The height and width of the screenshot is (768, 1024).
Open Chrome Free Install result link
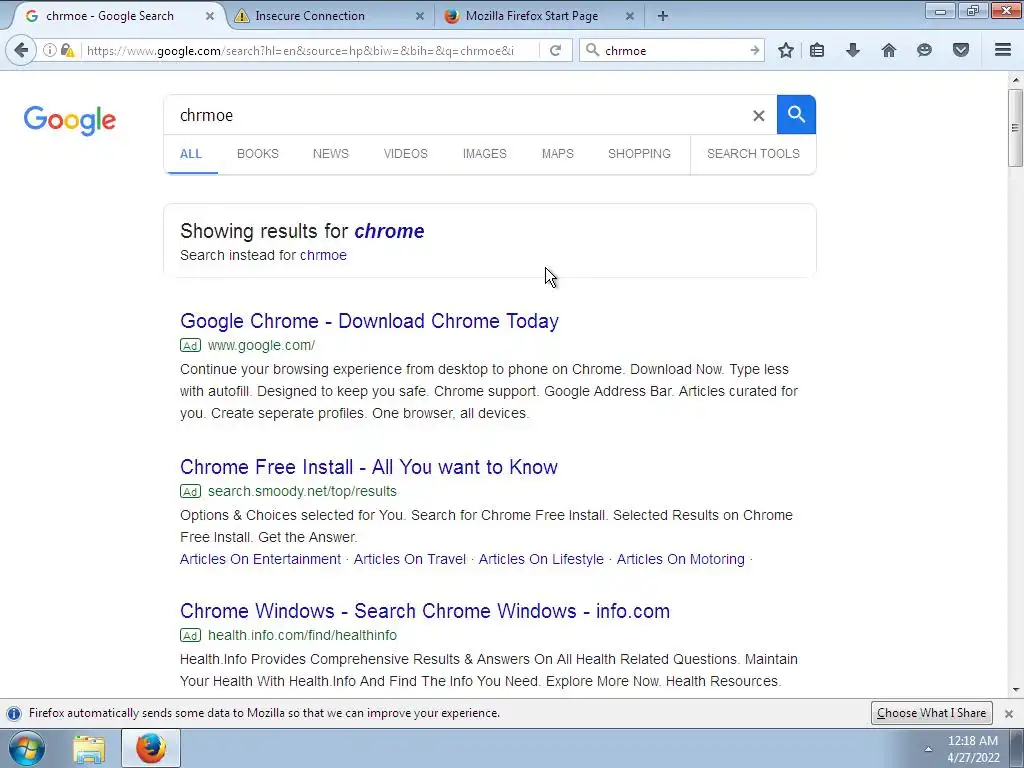tap(369, 467)
